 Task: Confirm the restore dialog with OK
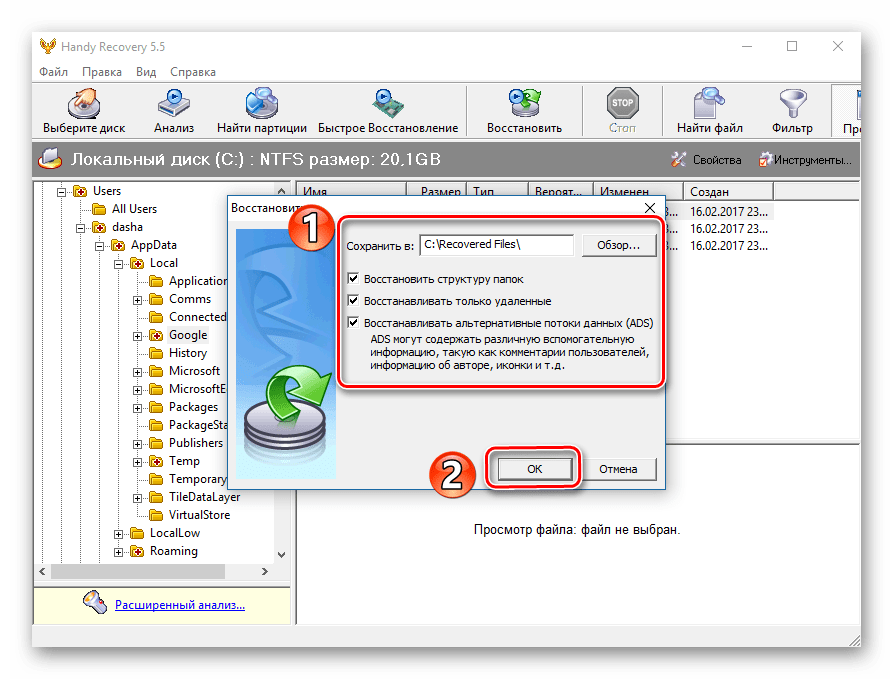[x=532, y=469]
